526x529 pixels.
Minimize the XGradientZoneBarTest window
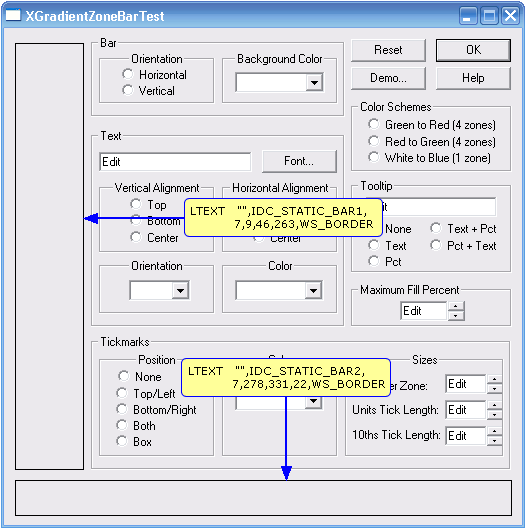[468, 16]
